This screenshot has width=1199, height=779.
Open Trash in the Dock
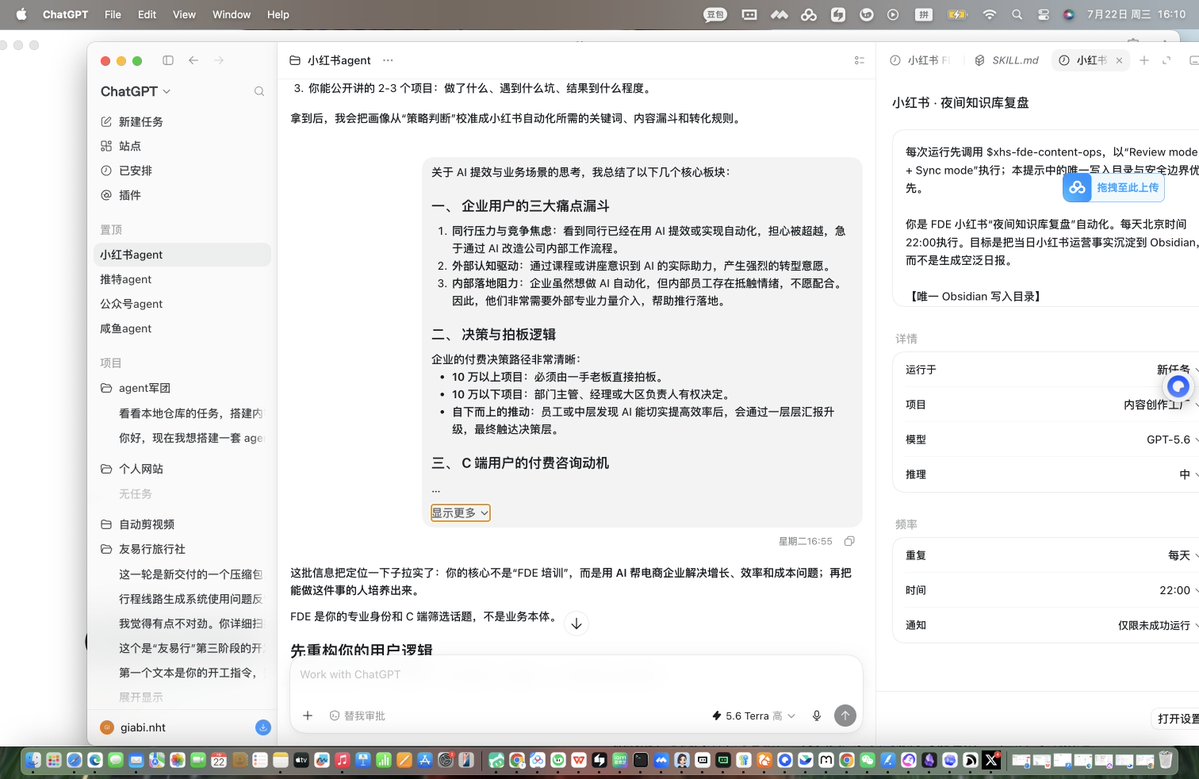pos(1165,760)
